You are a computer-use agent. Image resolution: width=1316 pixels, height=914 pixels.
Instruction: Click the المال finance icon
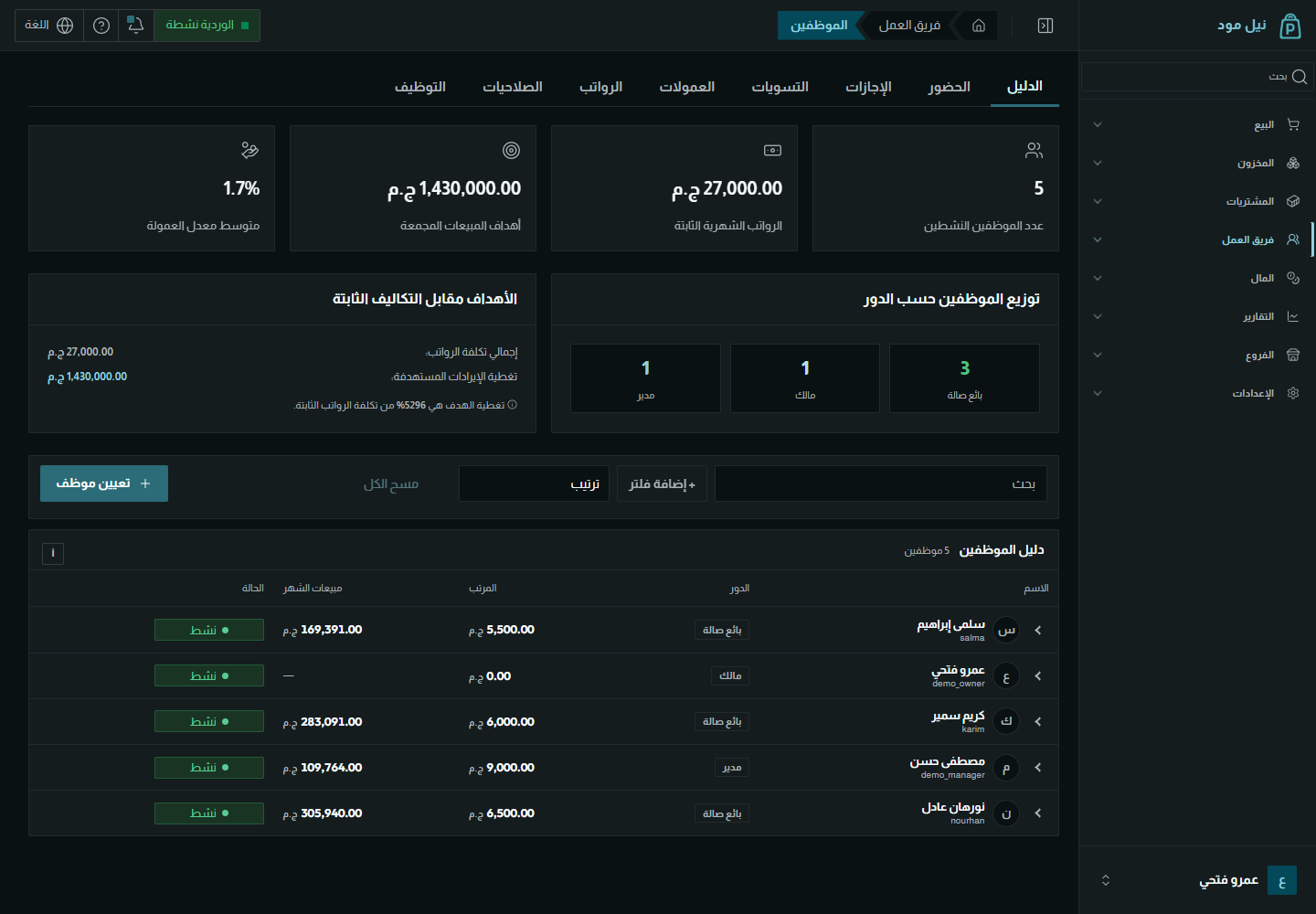[1293, 278]
